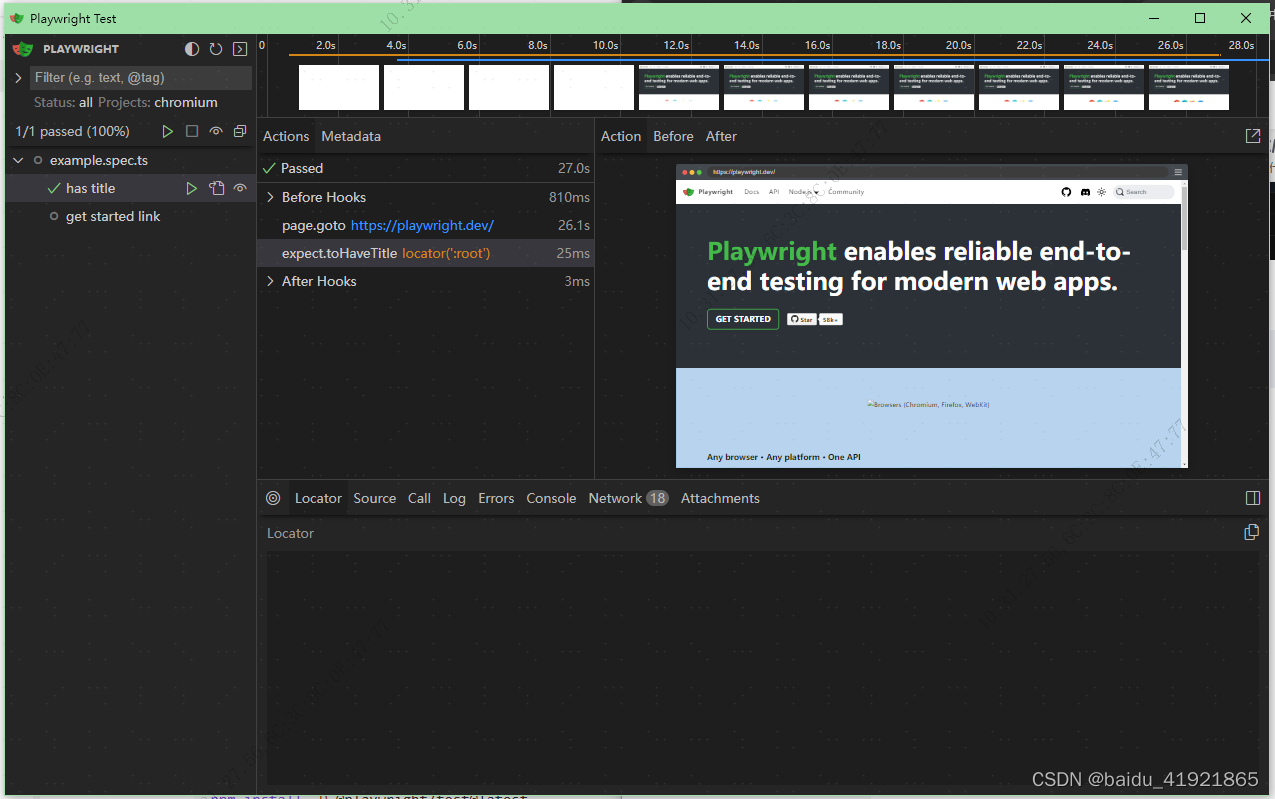Image resolution: width=1275 pixels, height=799 pixels.
Task: Click the Stop square icon
Action: click(192, 131)
